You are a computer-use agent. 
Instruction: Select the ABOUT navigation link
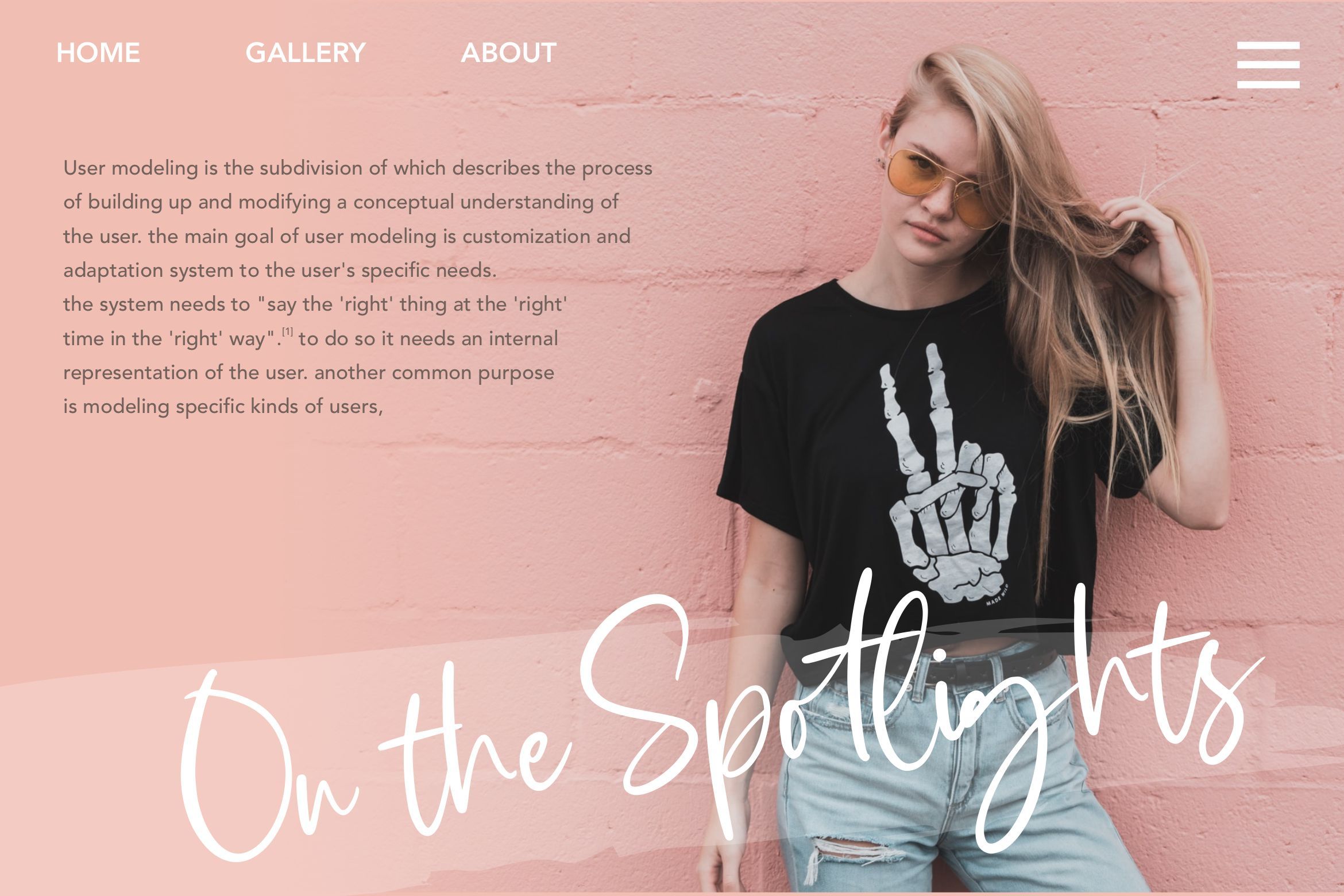point(508,53)
